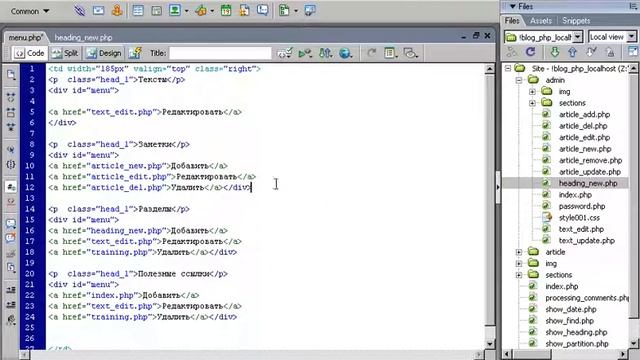Click the green Get Files arrow

point(554,52)
